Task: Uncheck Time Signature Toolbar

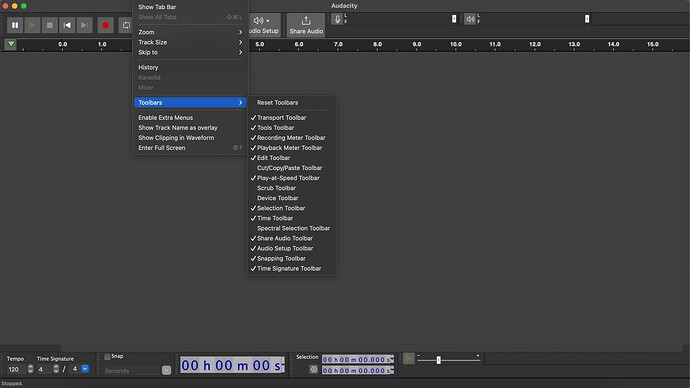Action: pyautogui.click(x=292, y=269)
